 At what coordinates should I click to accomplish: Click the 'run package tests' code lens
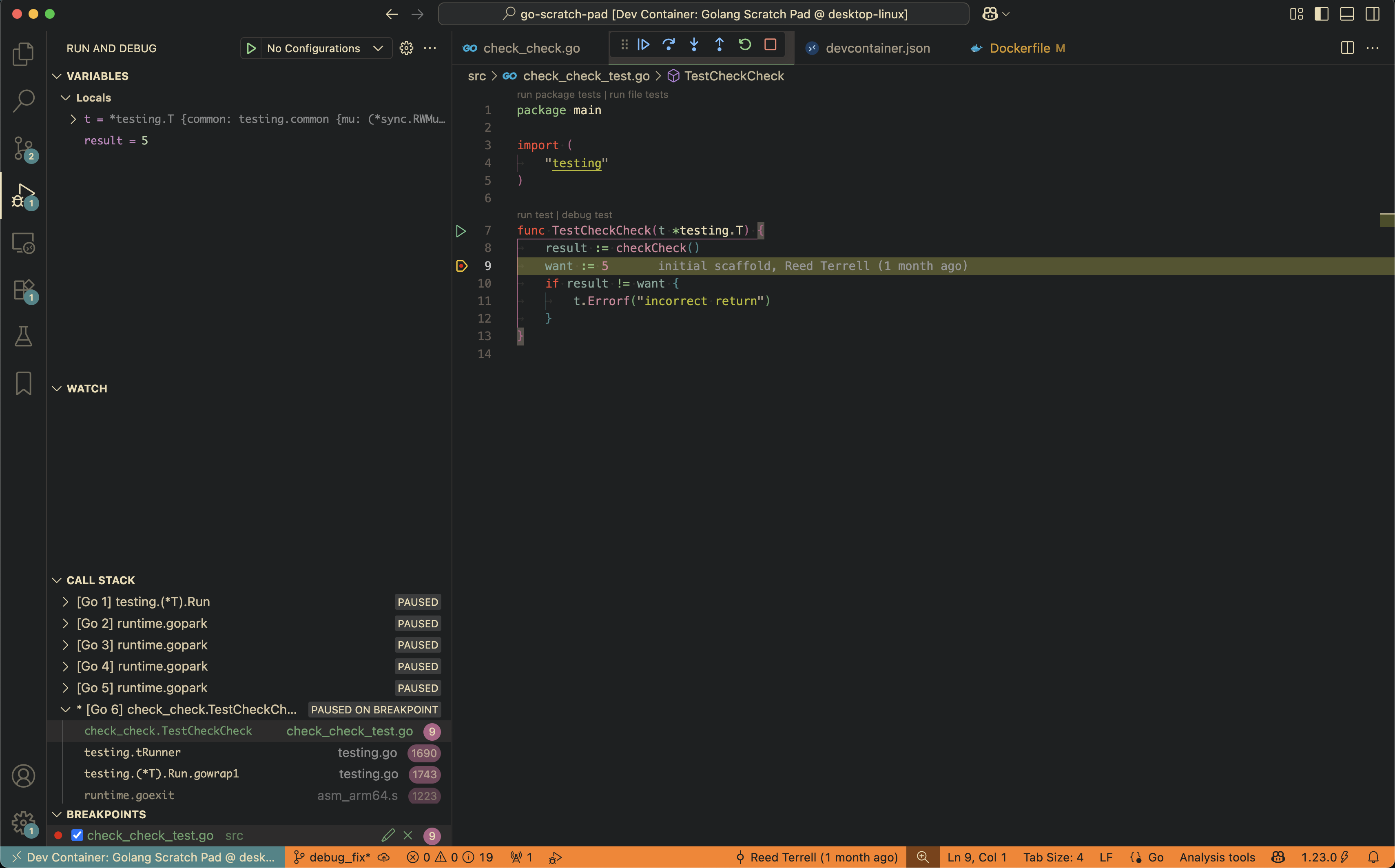(x=558, y=94)
